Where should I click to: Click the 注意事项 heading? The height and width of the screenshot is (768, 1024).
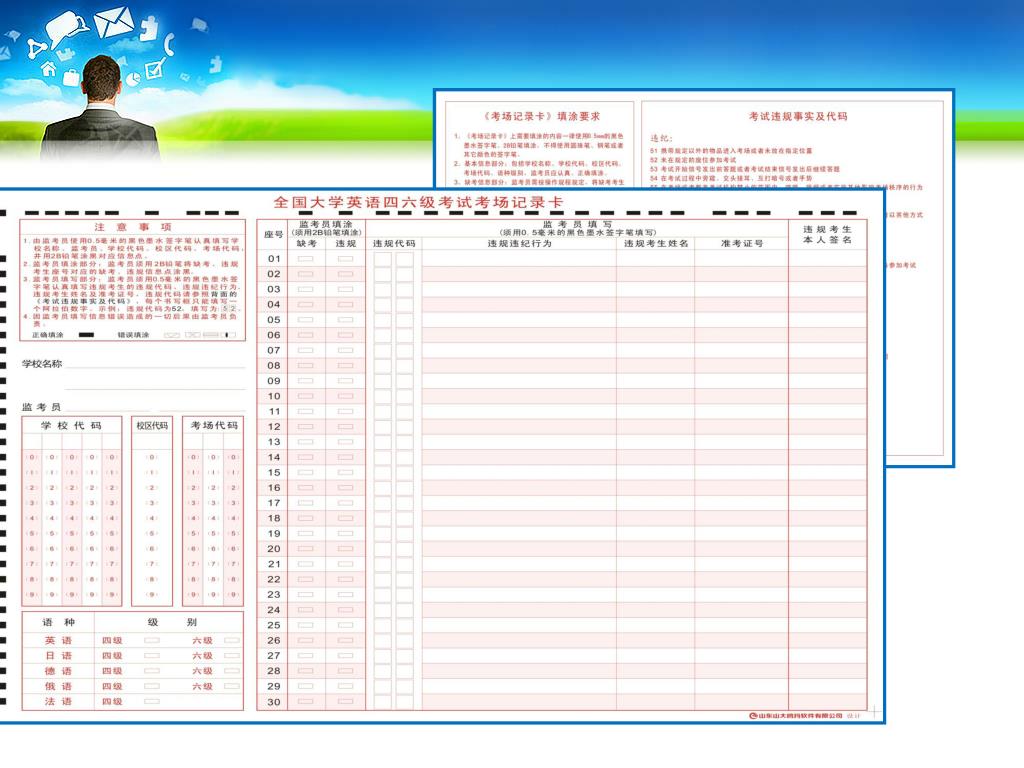pyautogui.click(x=133, y=227)
